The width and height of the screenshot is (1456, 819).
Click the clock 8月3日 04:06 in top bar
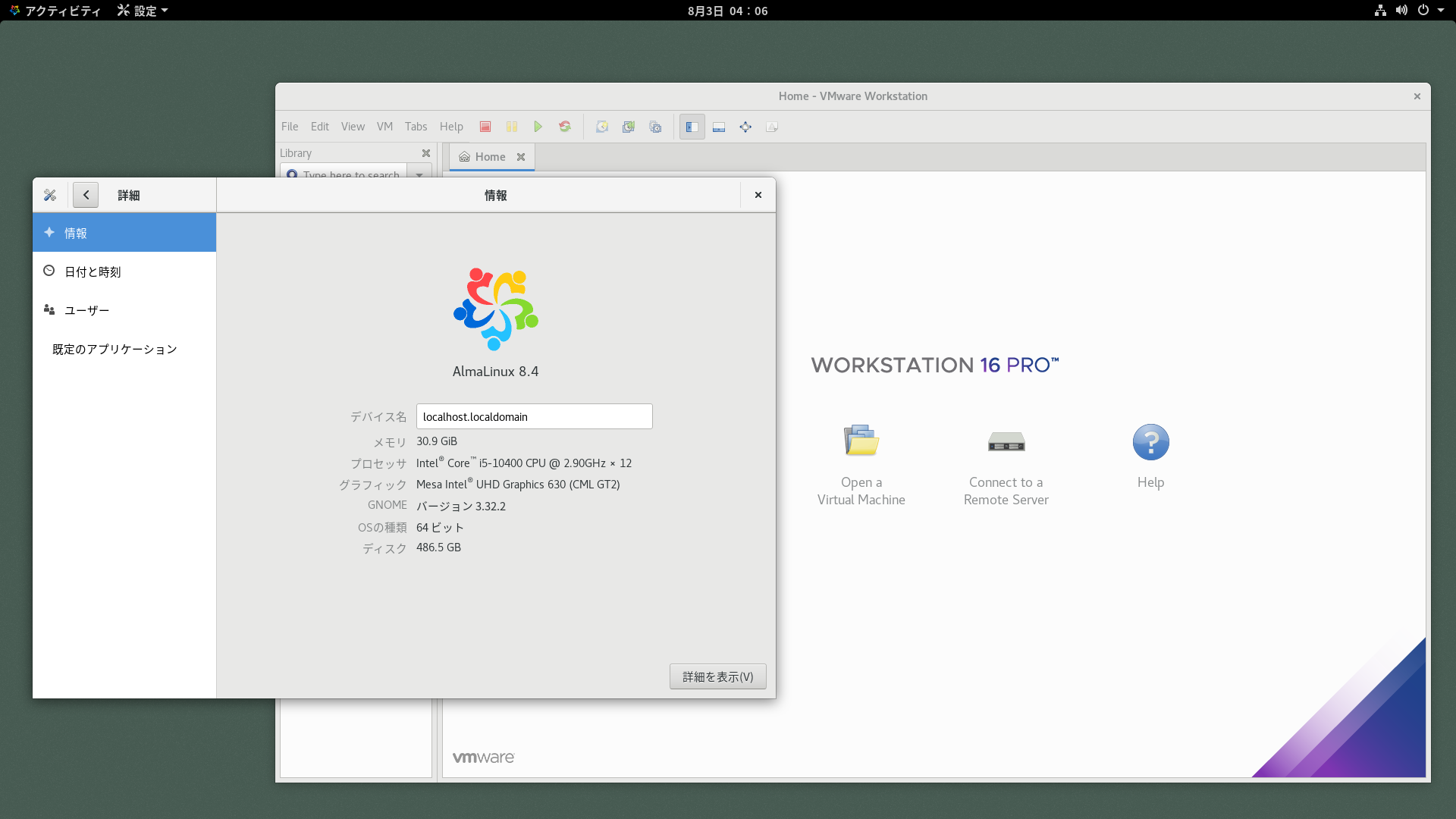click(x=728, y=11)
